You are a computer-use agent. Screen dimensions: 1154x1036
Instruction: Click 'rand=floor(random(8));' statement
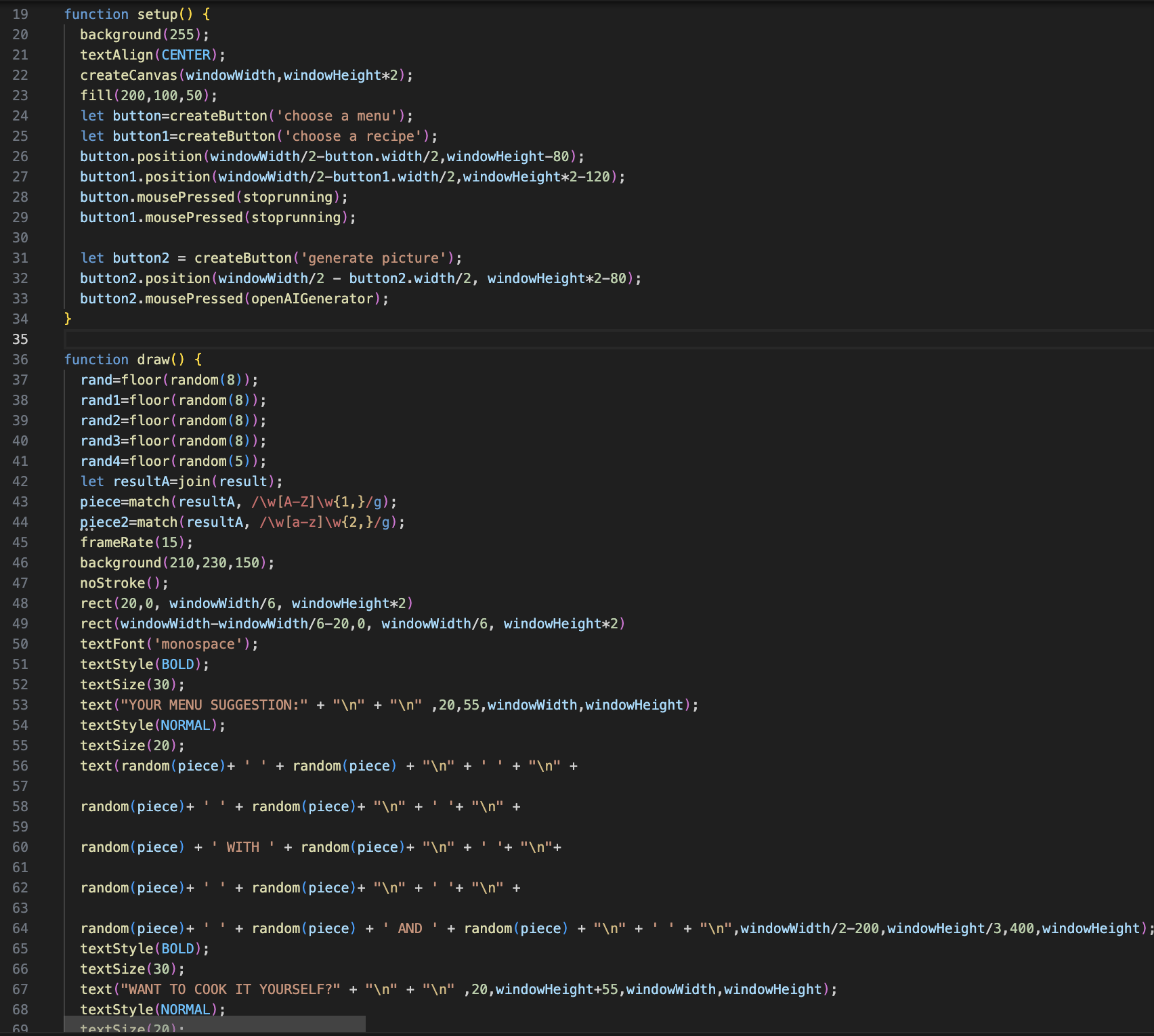point(169,380)
